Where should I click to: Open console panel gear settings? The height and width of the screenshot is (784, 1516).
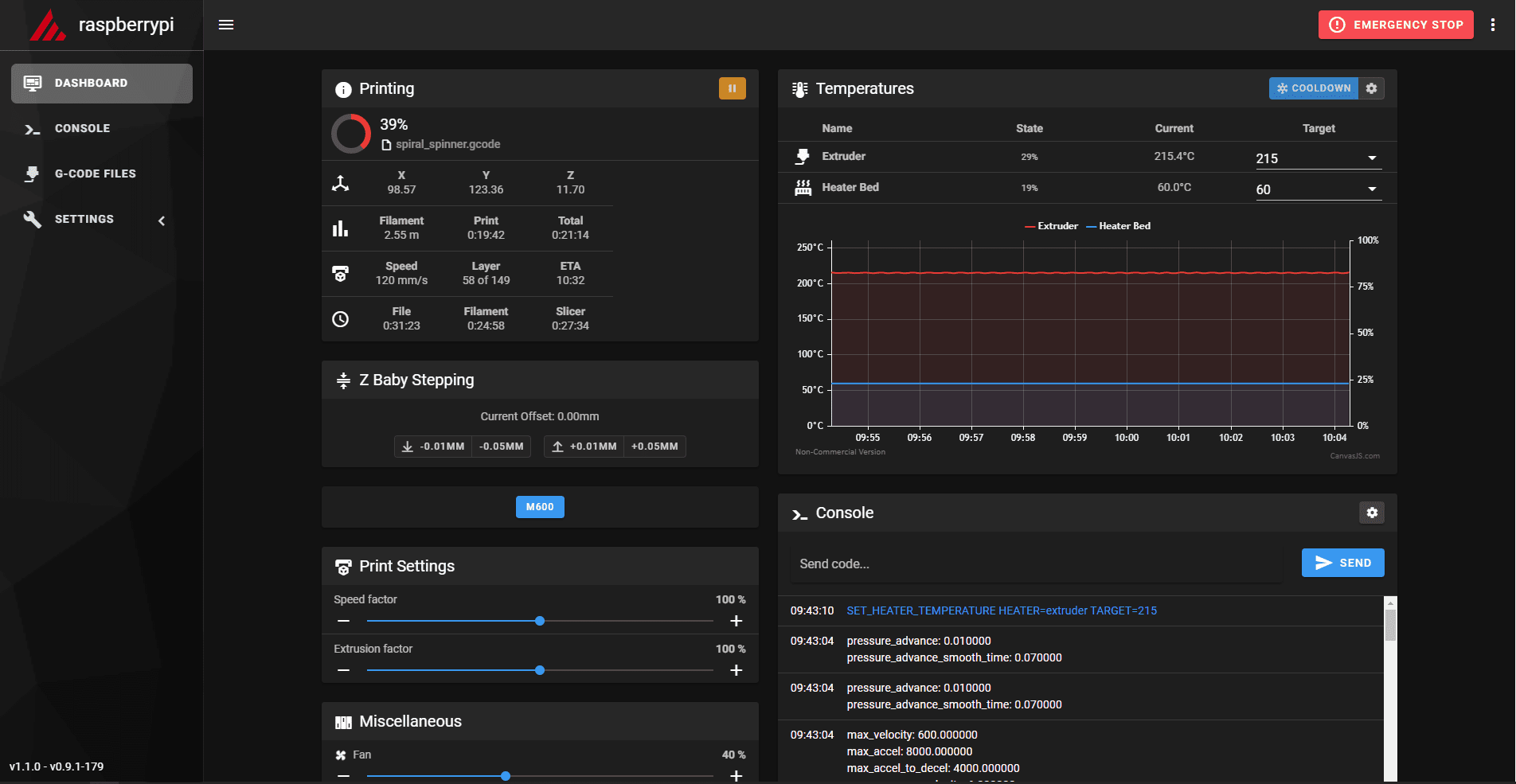click(x=1372, y=513)
